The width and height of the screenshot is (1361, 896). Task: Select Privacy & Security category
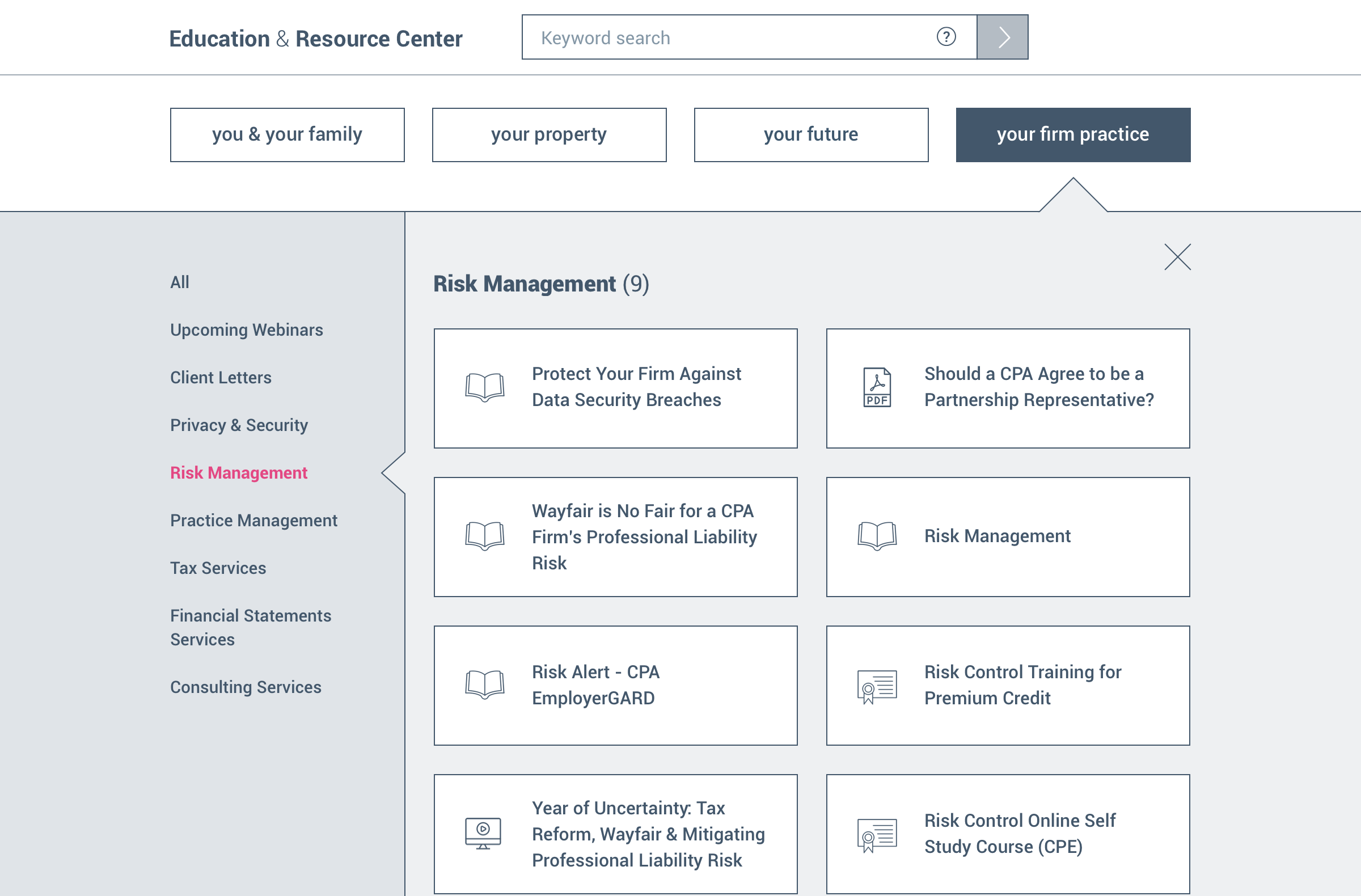[239, 425]
